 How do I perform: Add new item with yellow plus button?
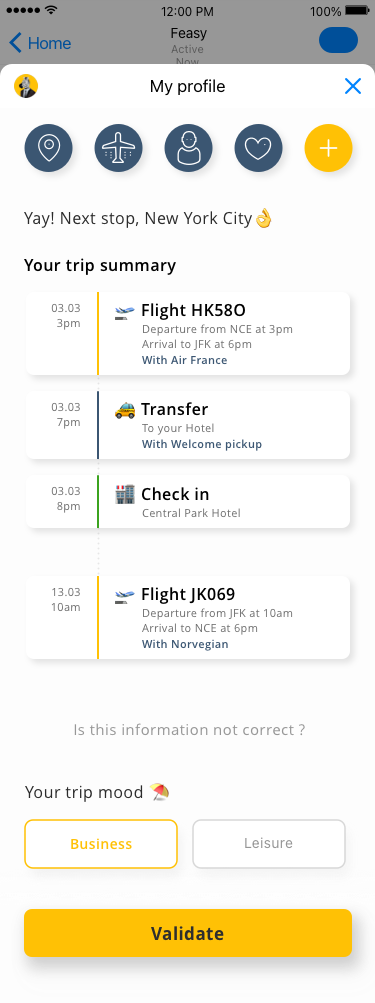[x=328, y=148]
